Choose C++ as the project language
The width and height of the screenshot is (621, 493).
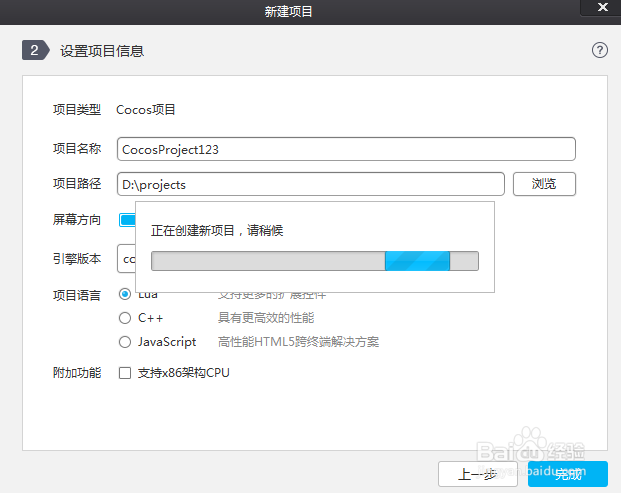125,318
